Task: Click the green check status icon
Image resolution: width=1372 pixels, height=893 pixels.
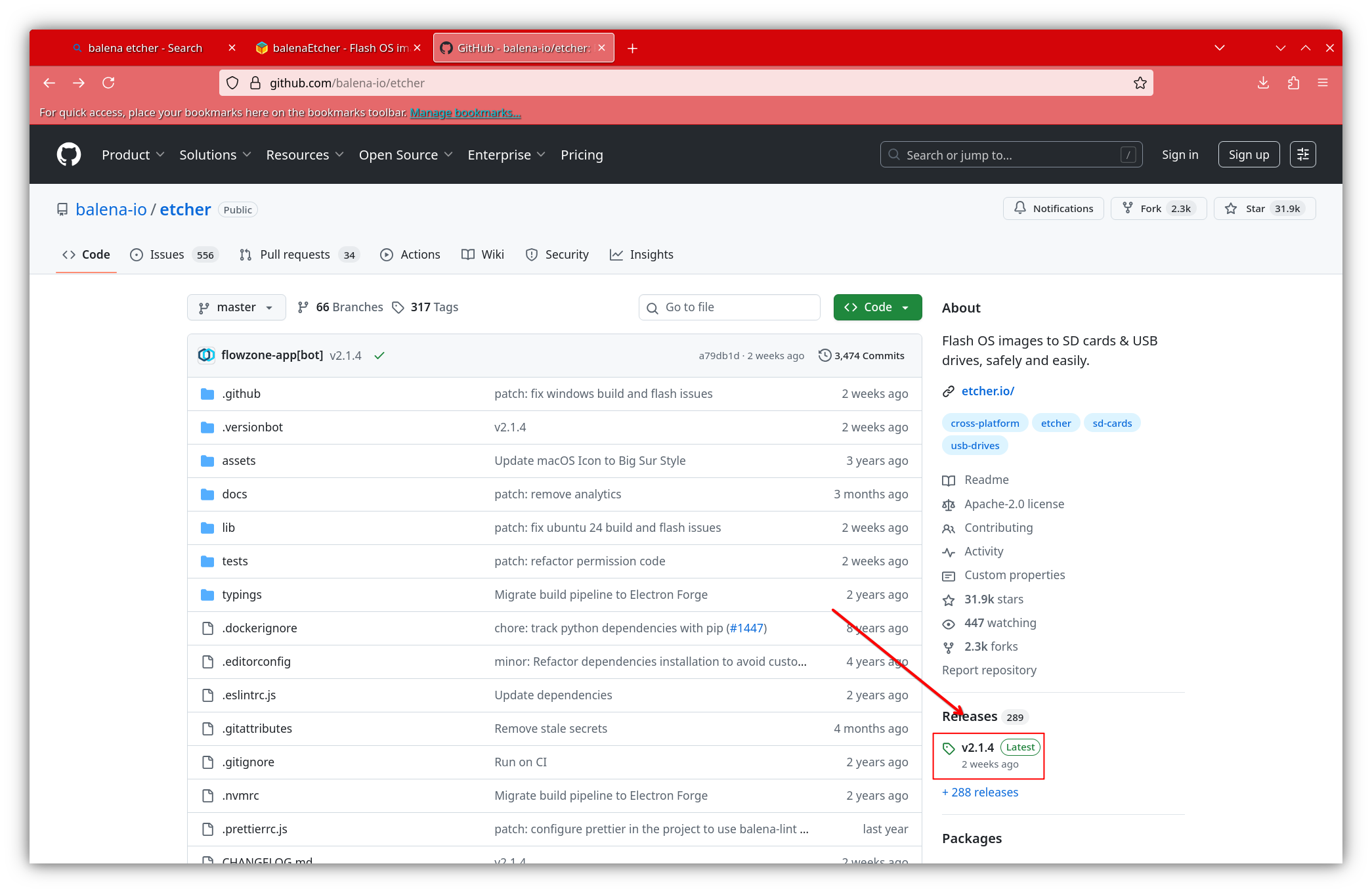Action: (x=379, y=355)
